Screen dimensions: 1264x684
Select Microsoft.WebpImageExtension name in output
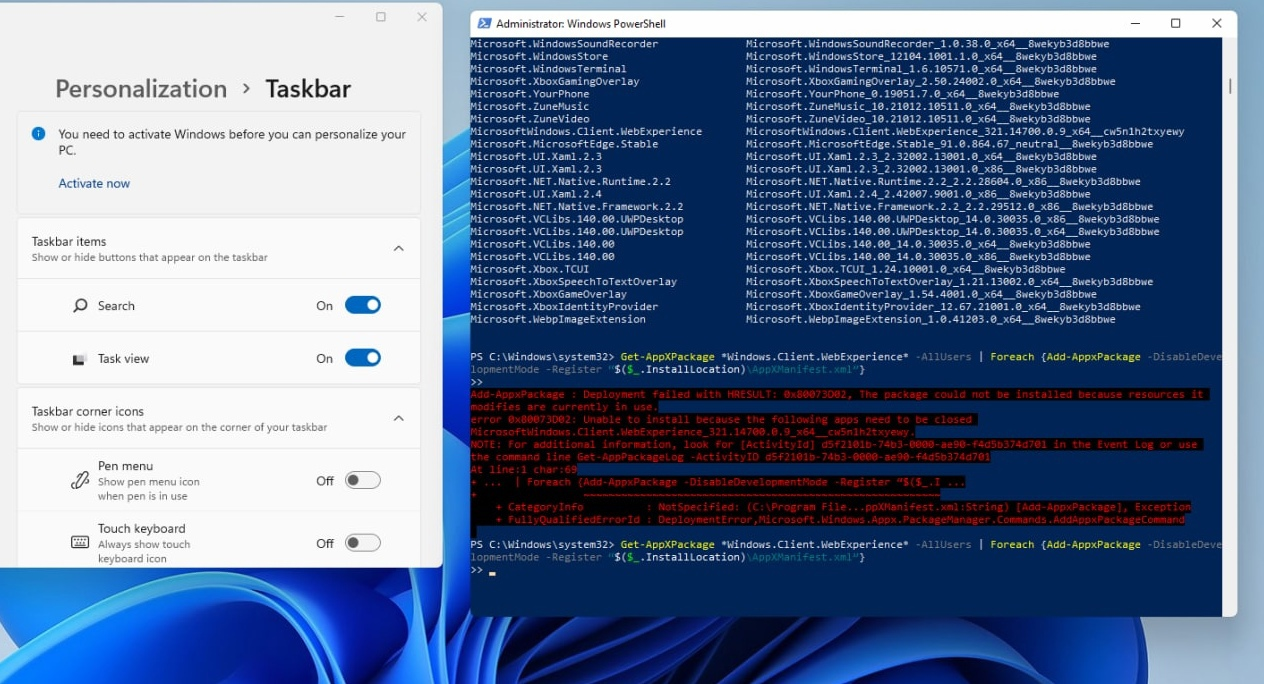point(558,319)
